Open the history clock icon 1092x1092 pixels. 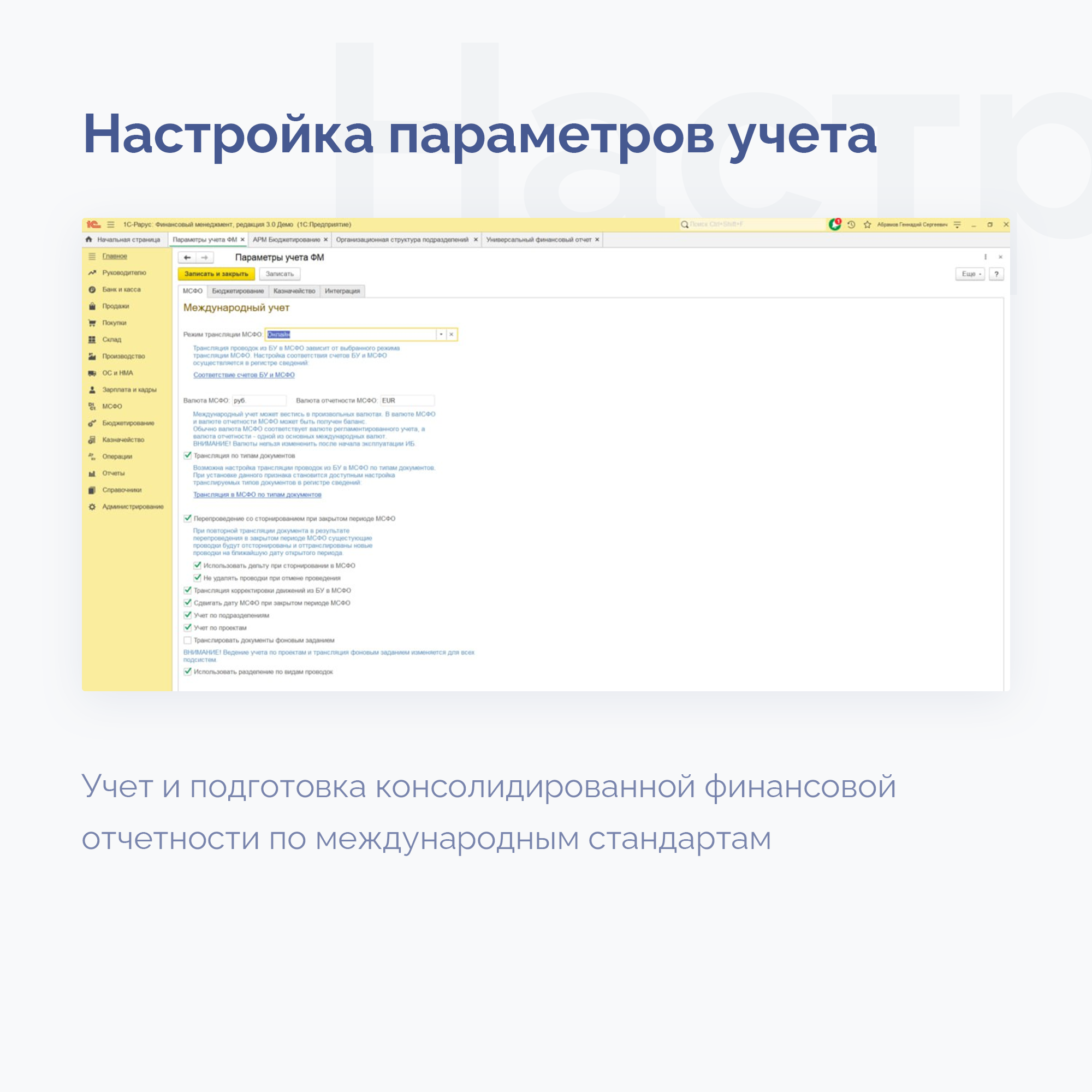(851, 224)
